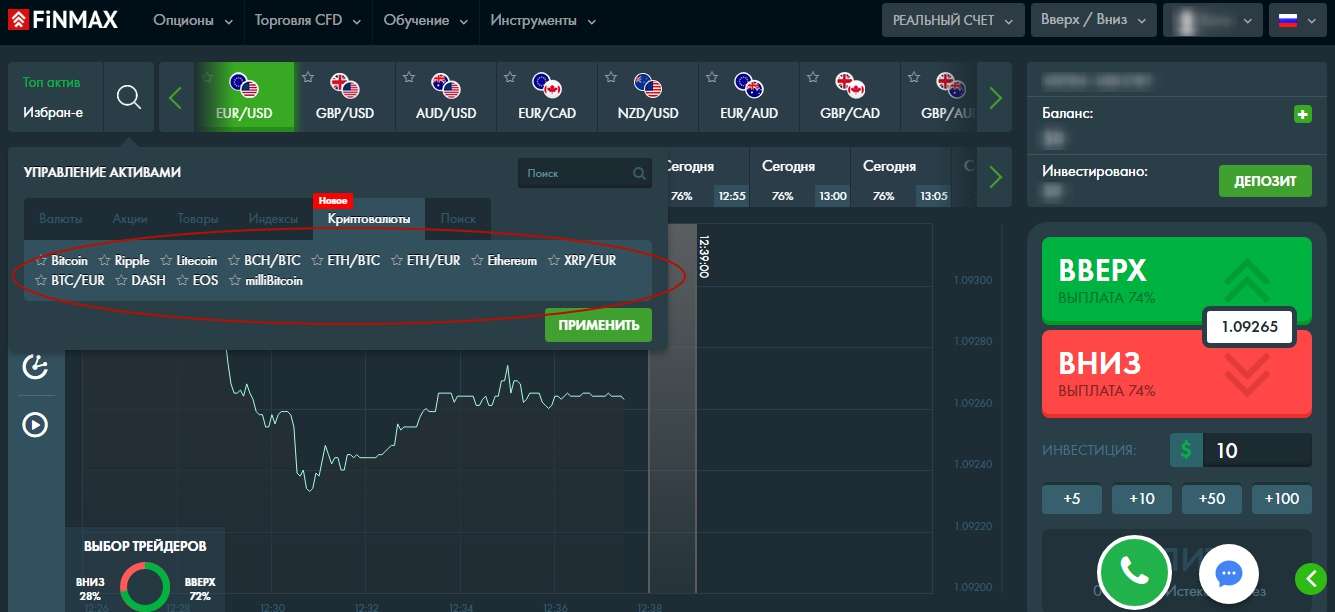
Task: Select the milliBitcoin asset
Action: (274, 281)
